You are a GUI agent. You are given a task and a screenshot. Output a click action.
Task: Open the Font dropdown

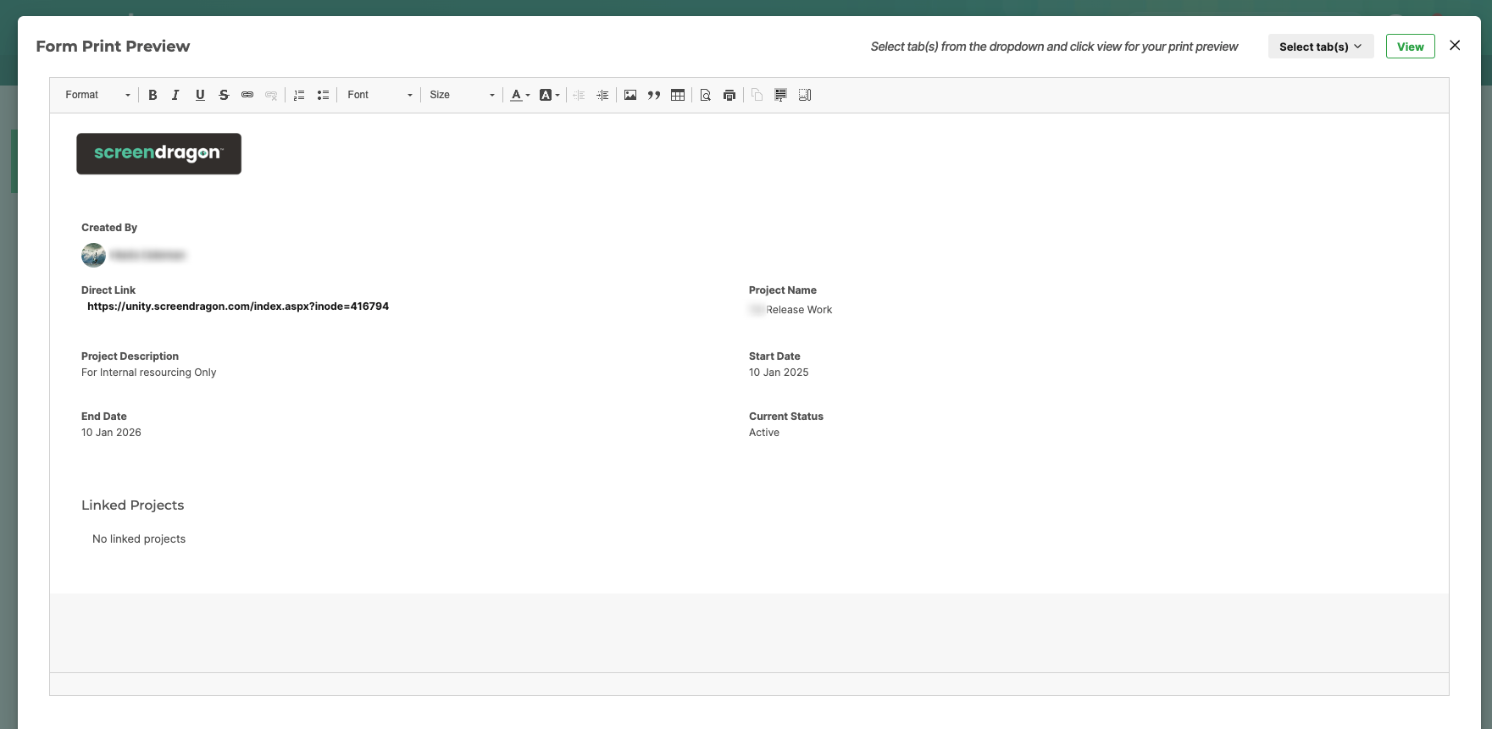[380, 95]
